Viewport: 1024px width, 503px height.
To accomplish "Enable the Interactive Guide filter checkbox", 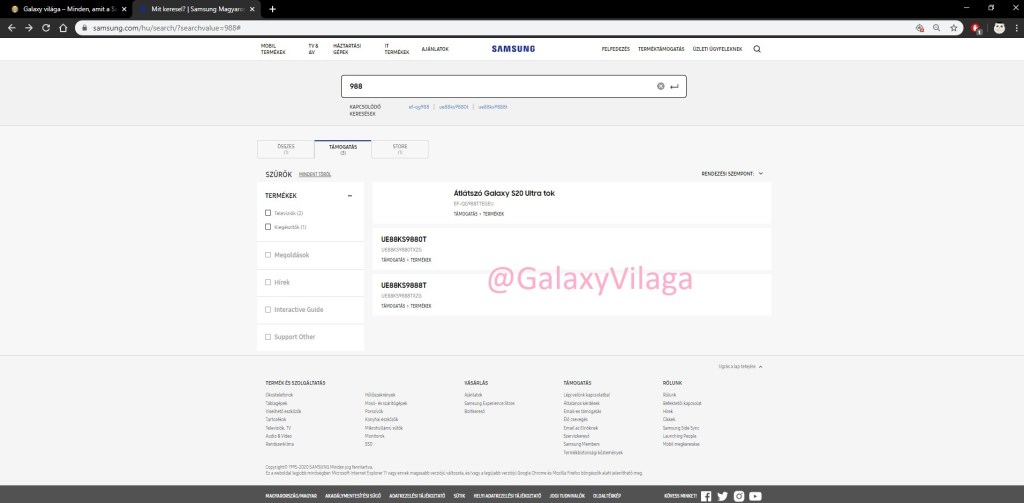I will click(x=268, y=310).
